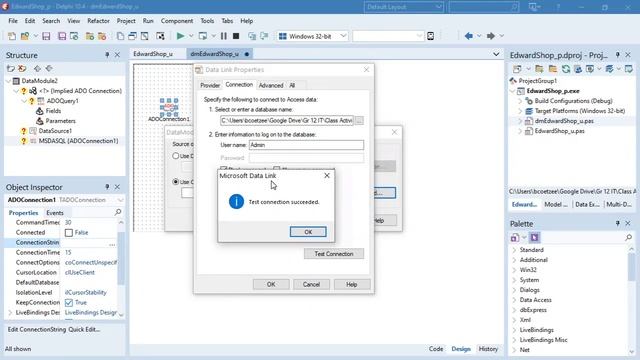Screen dimensions: 640x360
Task: Click Help in Data Link Properties
Action: (x=352, y=284)
